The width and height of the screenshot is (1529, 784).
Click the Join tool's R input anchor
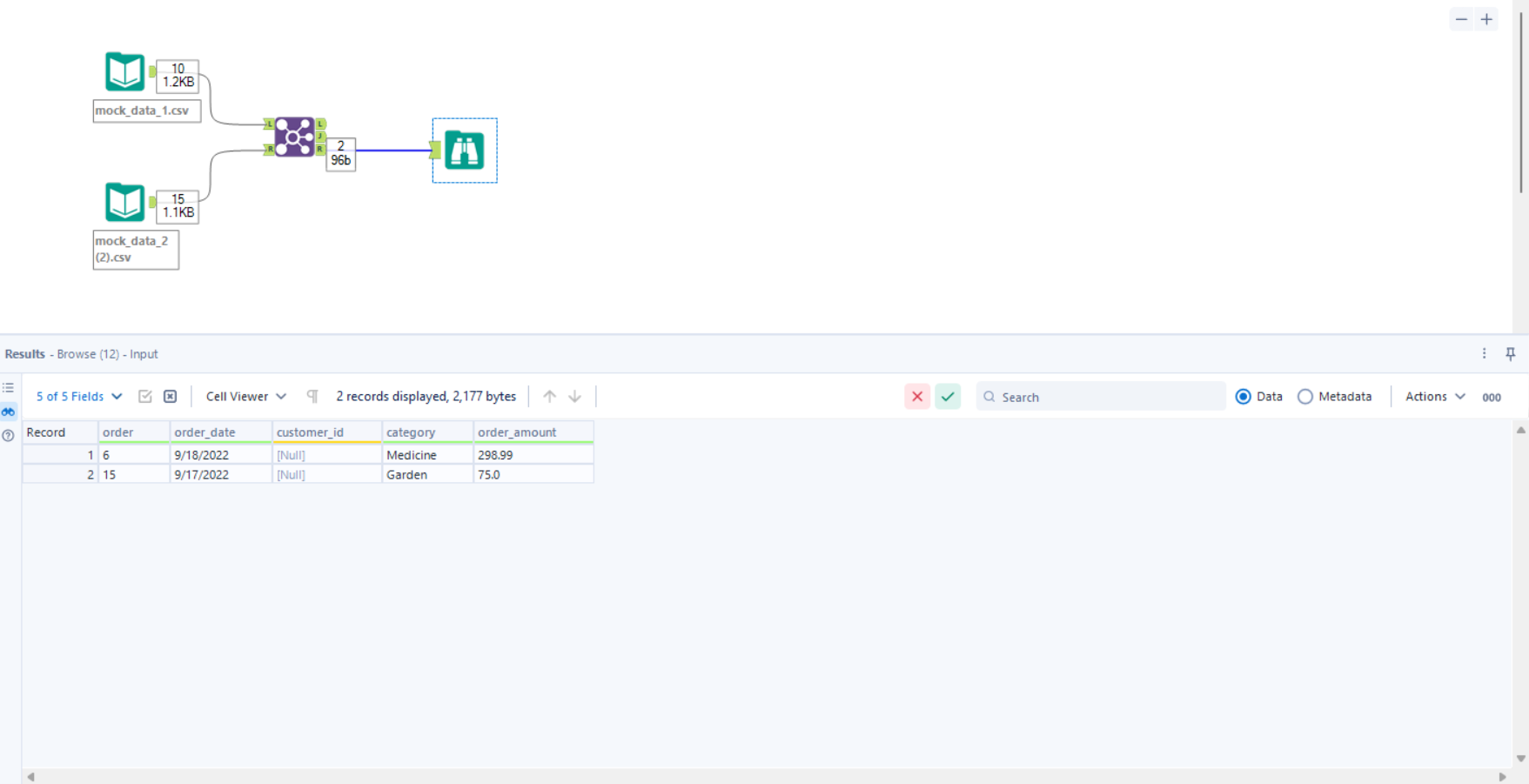click(x=269, y=150)
